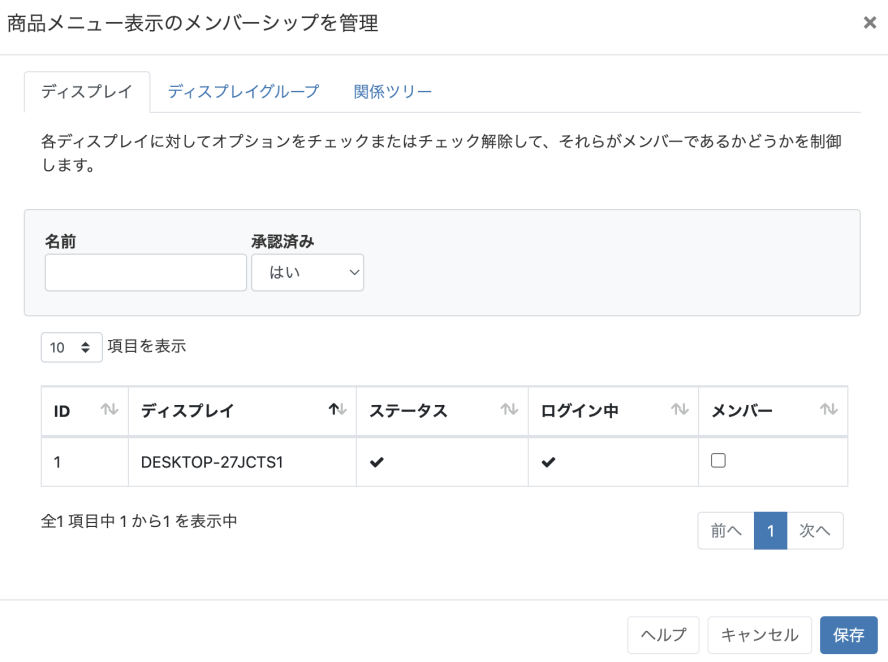Image resolution: width=888 pixels, height=662 pixels.
Task: Sort by ステータス column arrow icon
Action: 509,409
